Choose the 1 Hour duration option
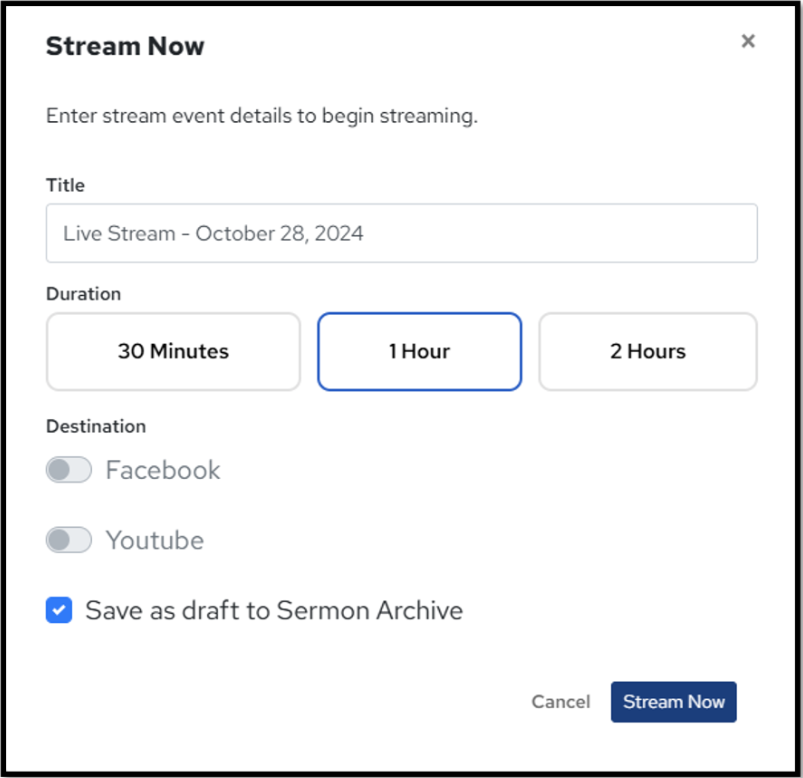Image resolution: width=803 pixels, height=778 pixels. point(419,351)
